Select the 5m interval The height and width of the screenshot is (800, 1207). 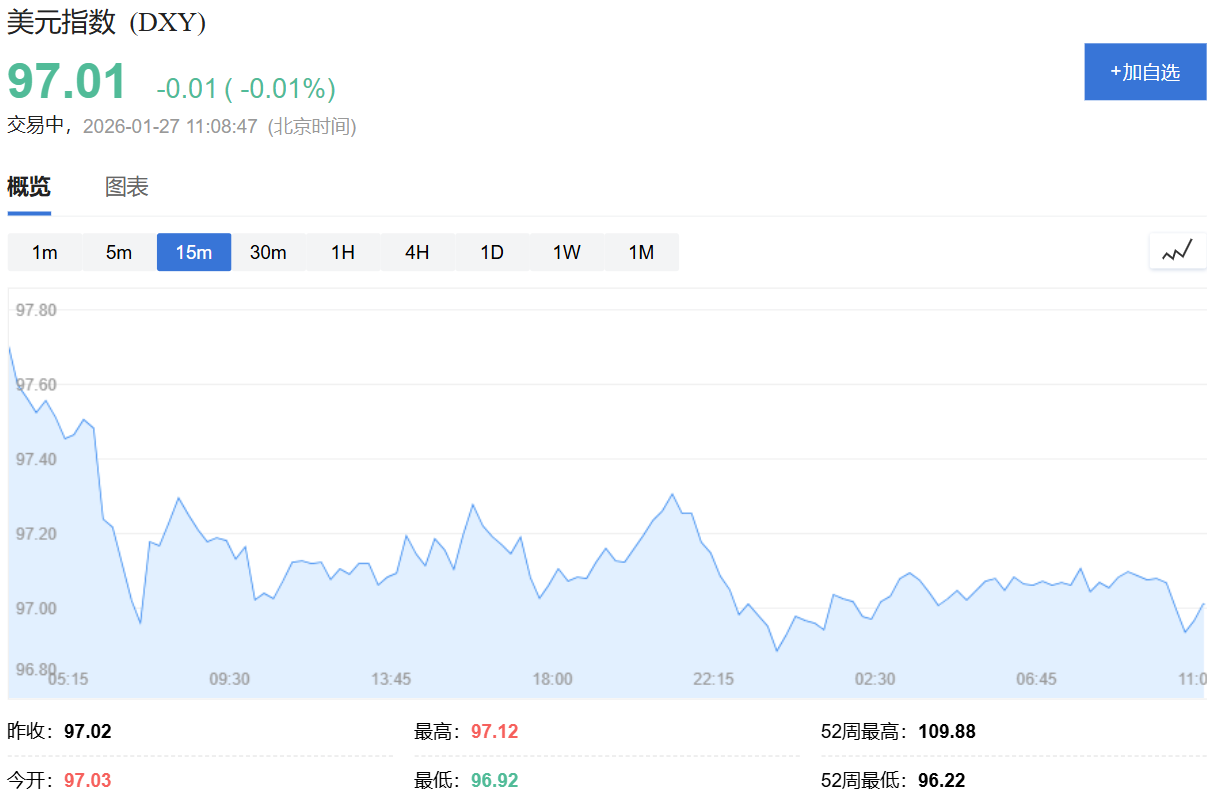(119, 252)
